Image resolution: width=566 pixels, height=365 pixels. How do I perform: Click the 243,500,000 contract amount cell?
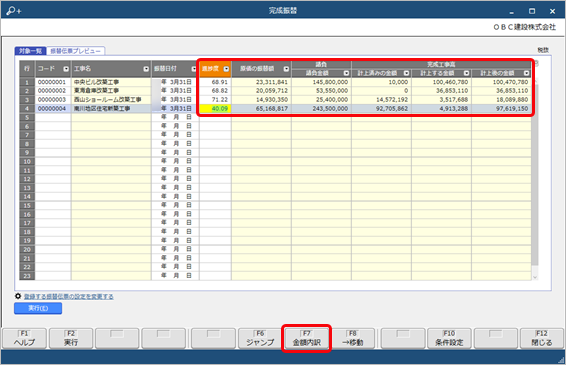(321, 108)
